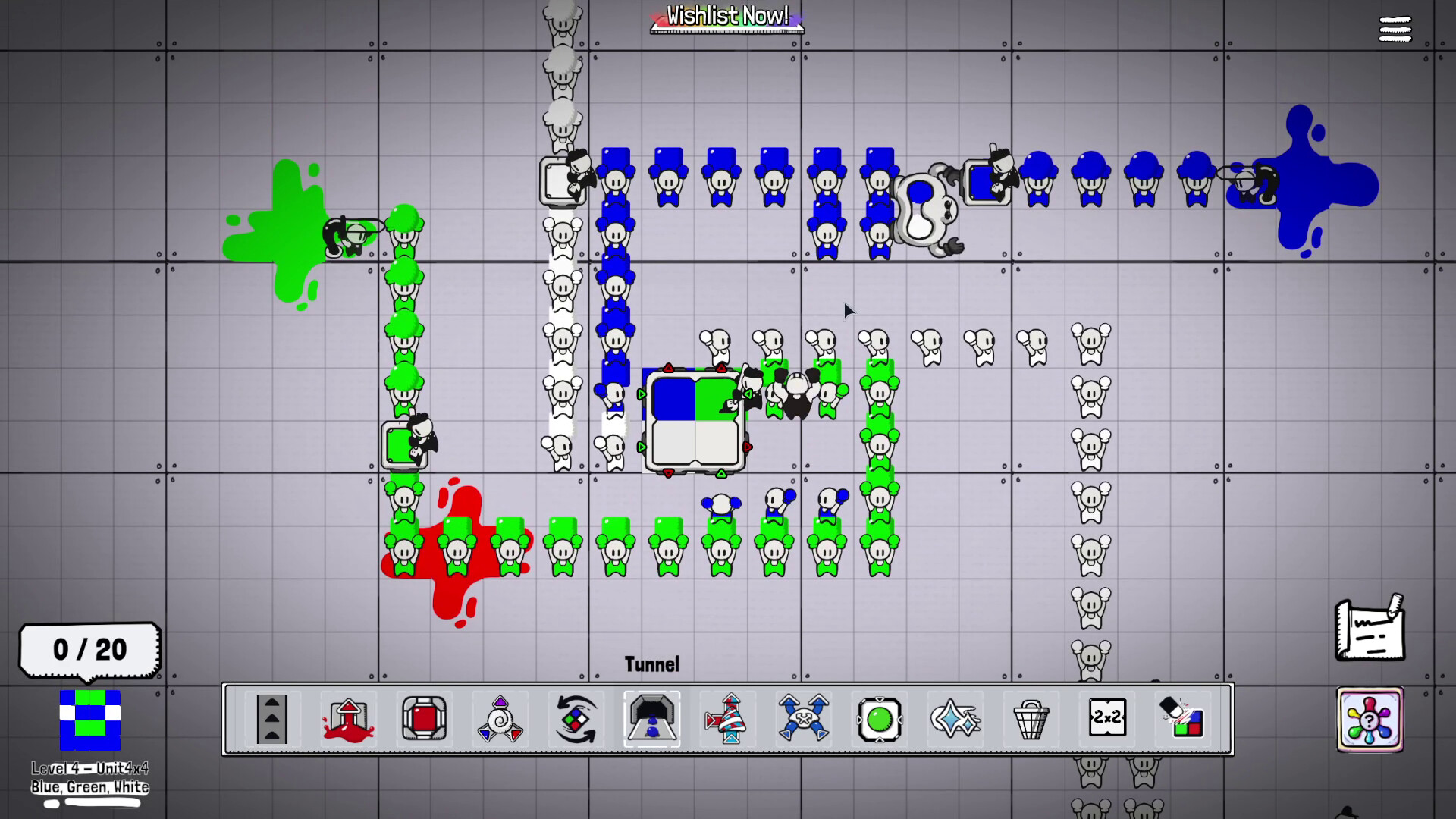Choose the striped cannon arrow tool

coord(727,719)
